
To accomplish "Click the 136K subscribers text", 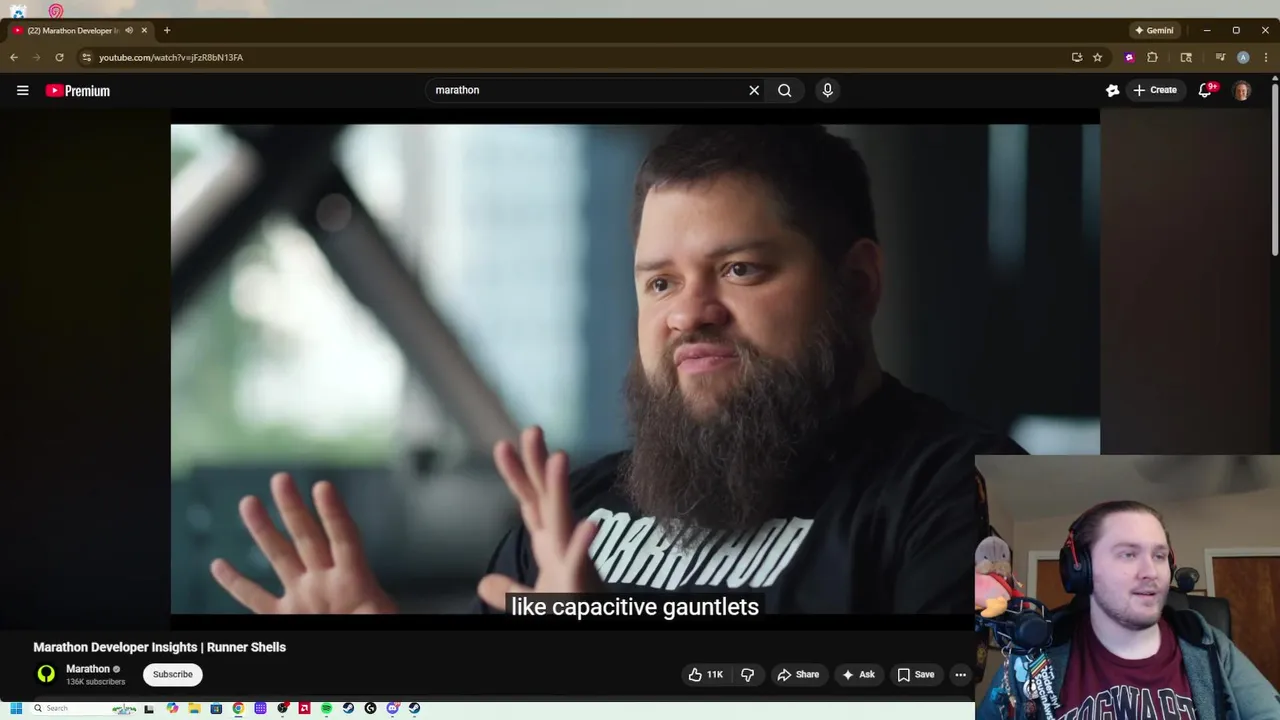I will pos(96,682).
